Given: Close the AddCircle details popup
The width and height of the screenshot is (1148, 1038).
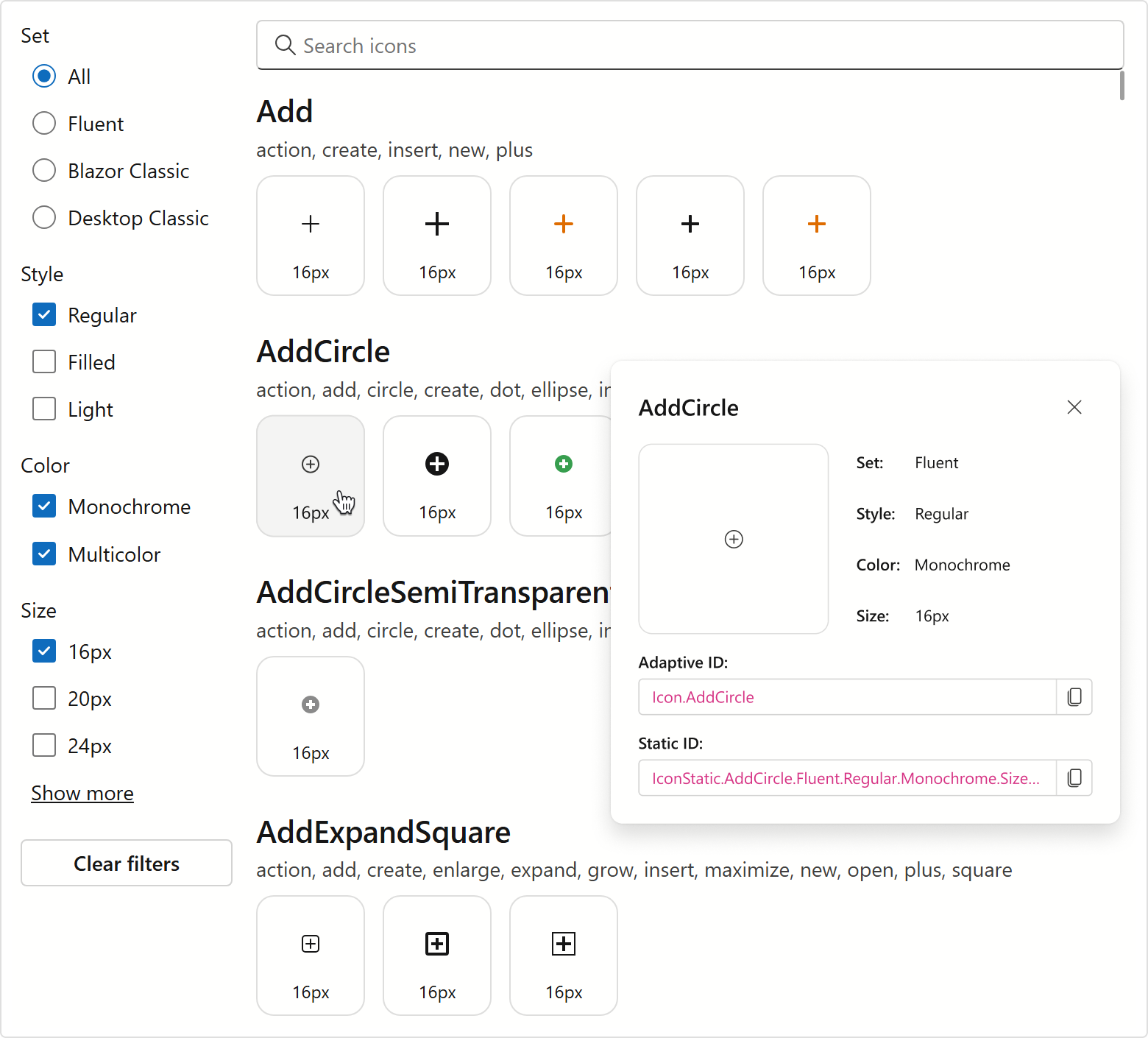Looking at the screenshot, I should pyautogui.click(x=1074, y=407).
